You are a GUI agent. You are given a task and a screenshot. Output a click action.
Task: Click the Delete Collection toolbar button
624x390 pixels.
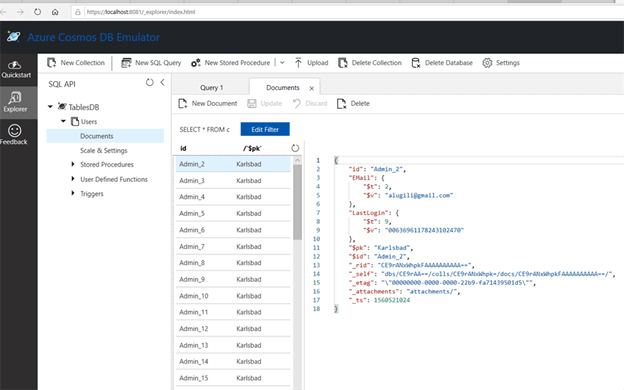(x=370, y=63)
